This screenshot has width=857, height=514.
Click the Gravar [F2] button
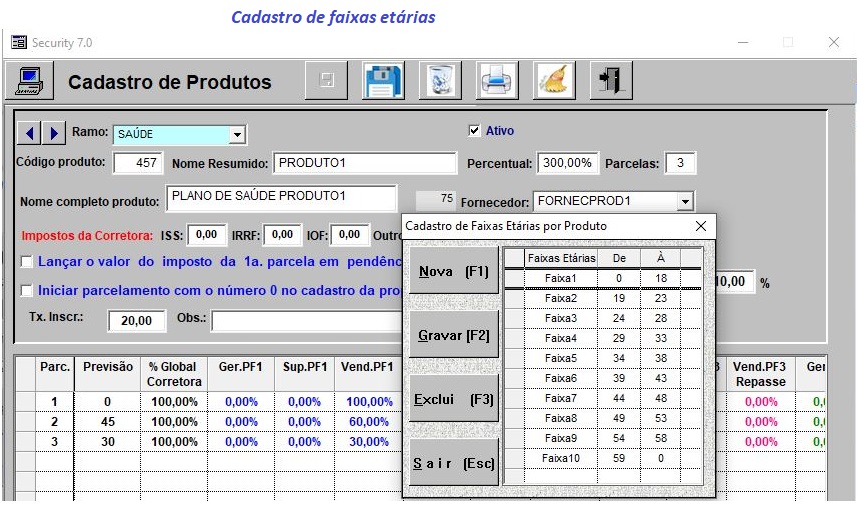tap(454, 335)
